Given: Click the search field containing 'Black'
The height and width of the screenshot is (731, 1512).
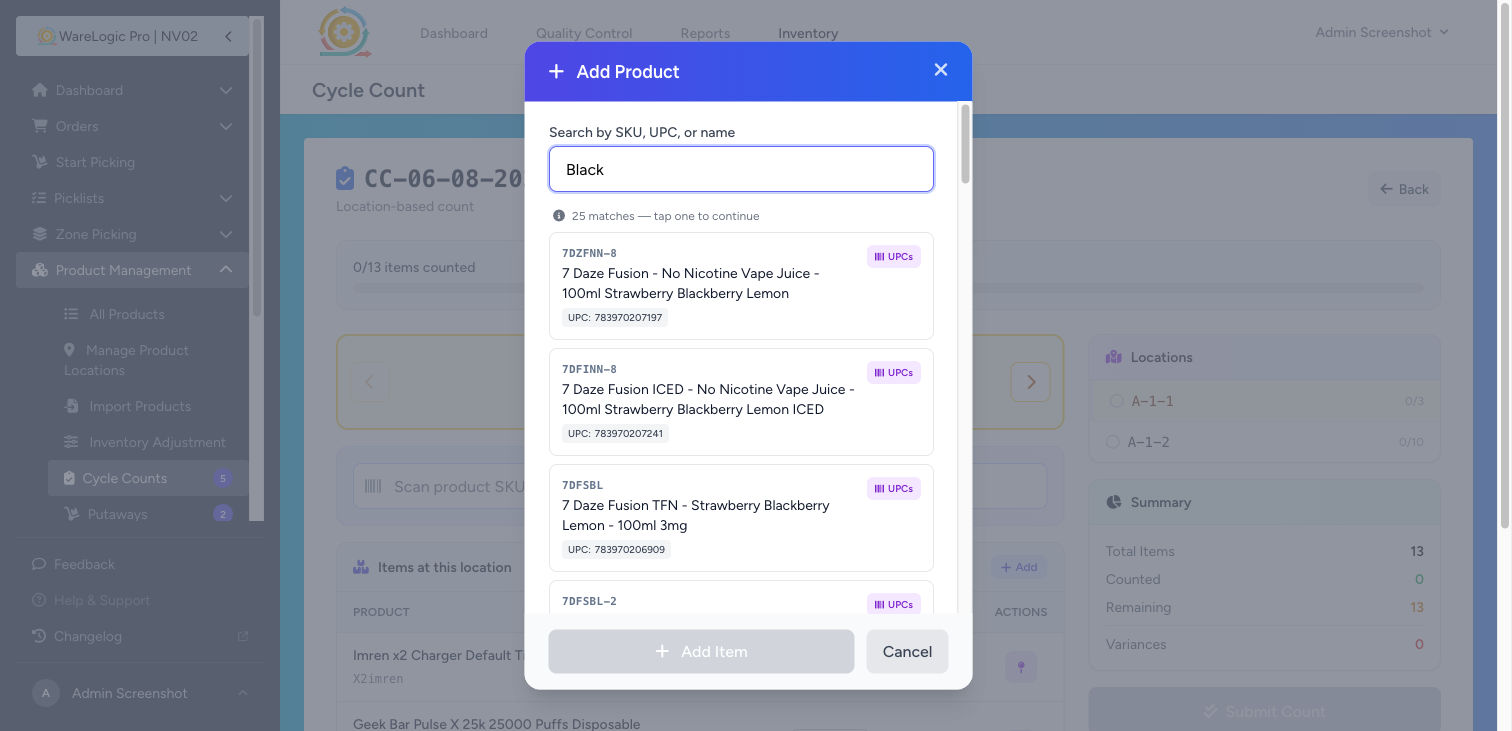Looking at the screenshot, I should point(741,169).
